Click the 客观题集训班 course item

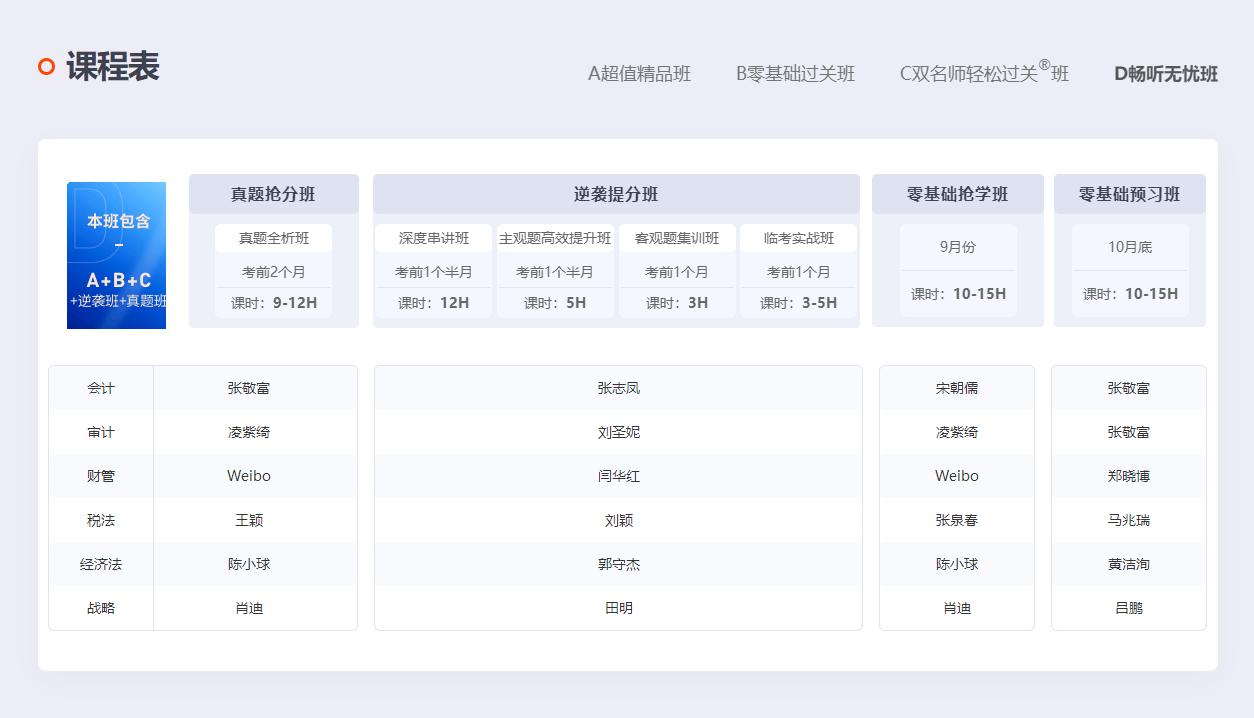[x=676, y=238]
